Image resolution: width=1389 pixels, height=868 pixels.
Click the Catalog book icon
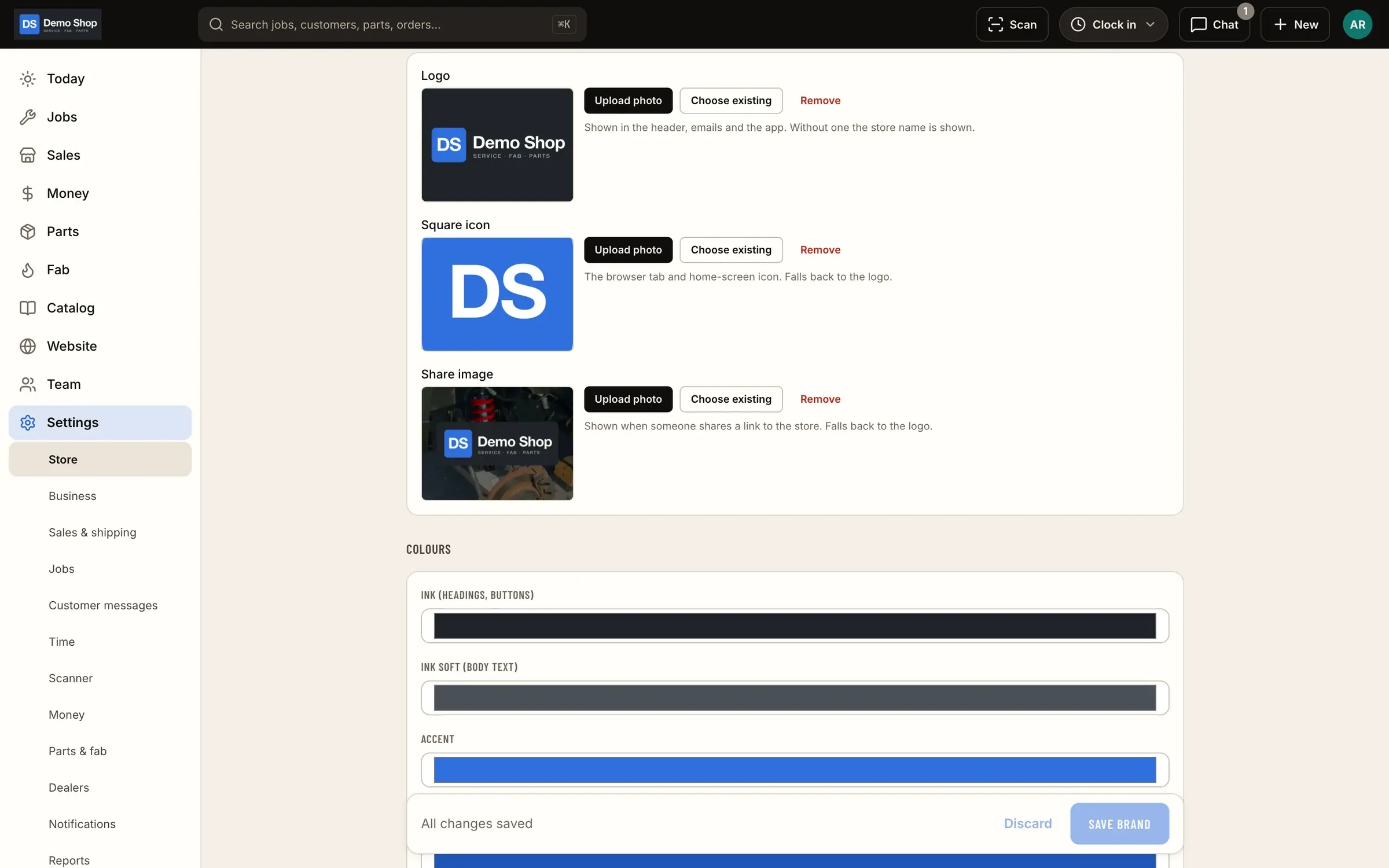tap(27, 308)
